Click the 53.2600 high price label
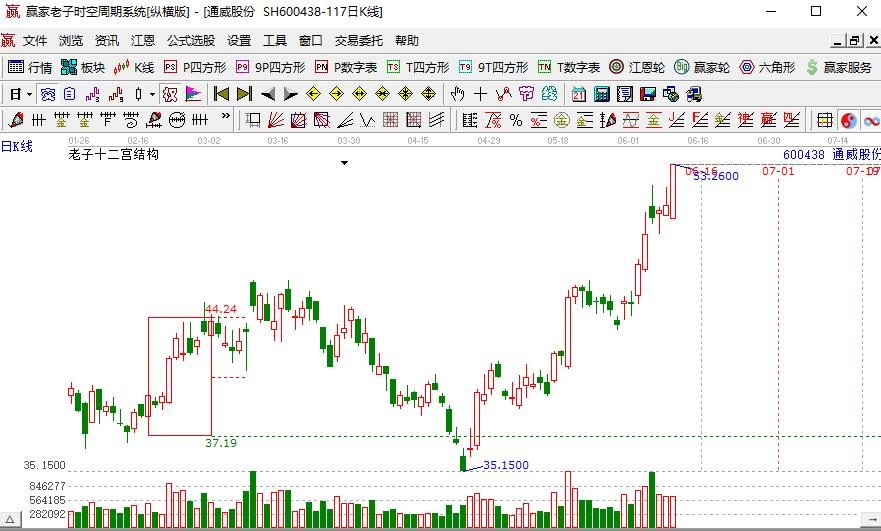Viewport: 881px width, 531px height. pyautogui.click(x=716, y=176)
